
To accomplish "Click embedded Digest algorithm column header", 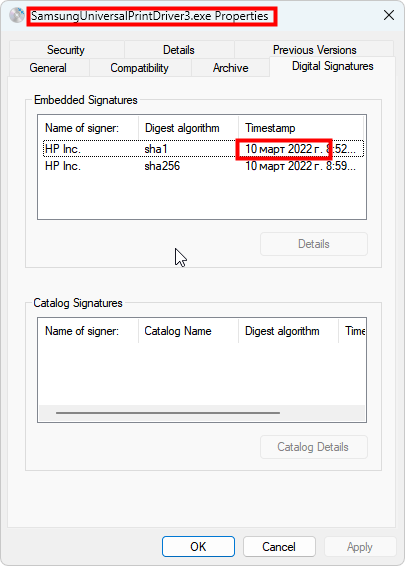I will click(188, 128).
